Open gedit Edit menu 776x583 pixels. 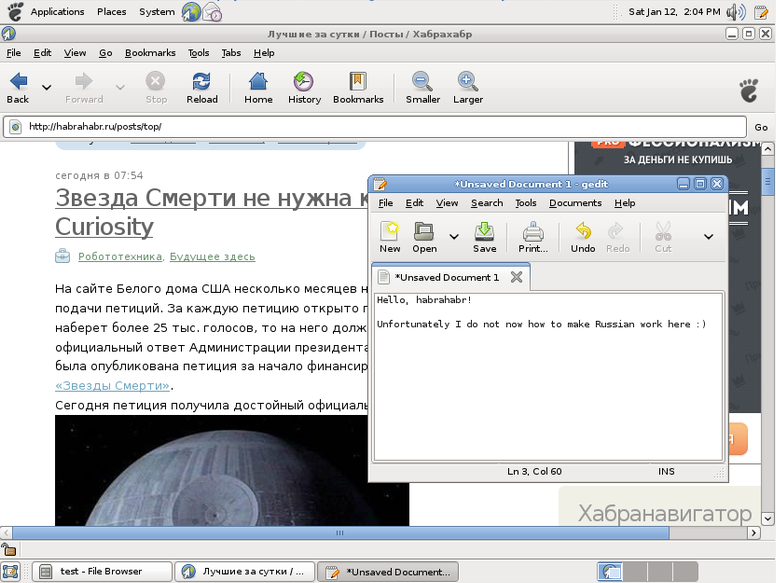click(414, 203)
